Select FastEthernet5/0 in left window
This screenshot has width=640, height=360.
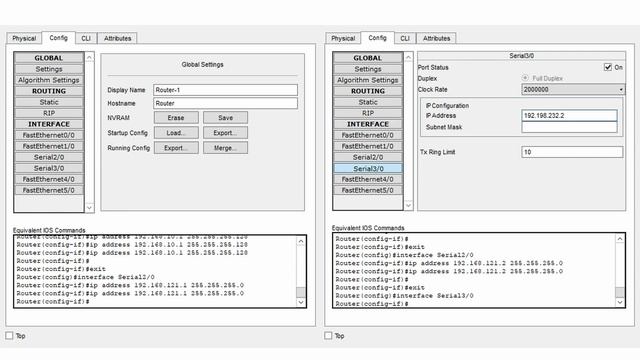click(49, 190)
